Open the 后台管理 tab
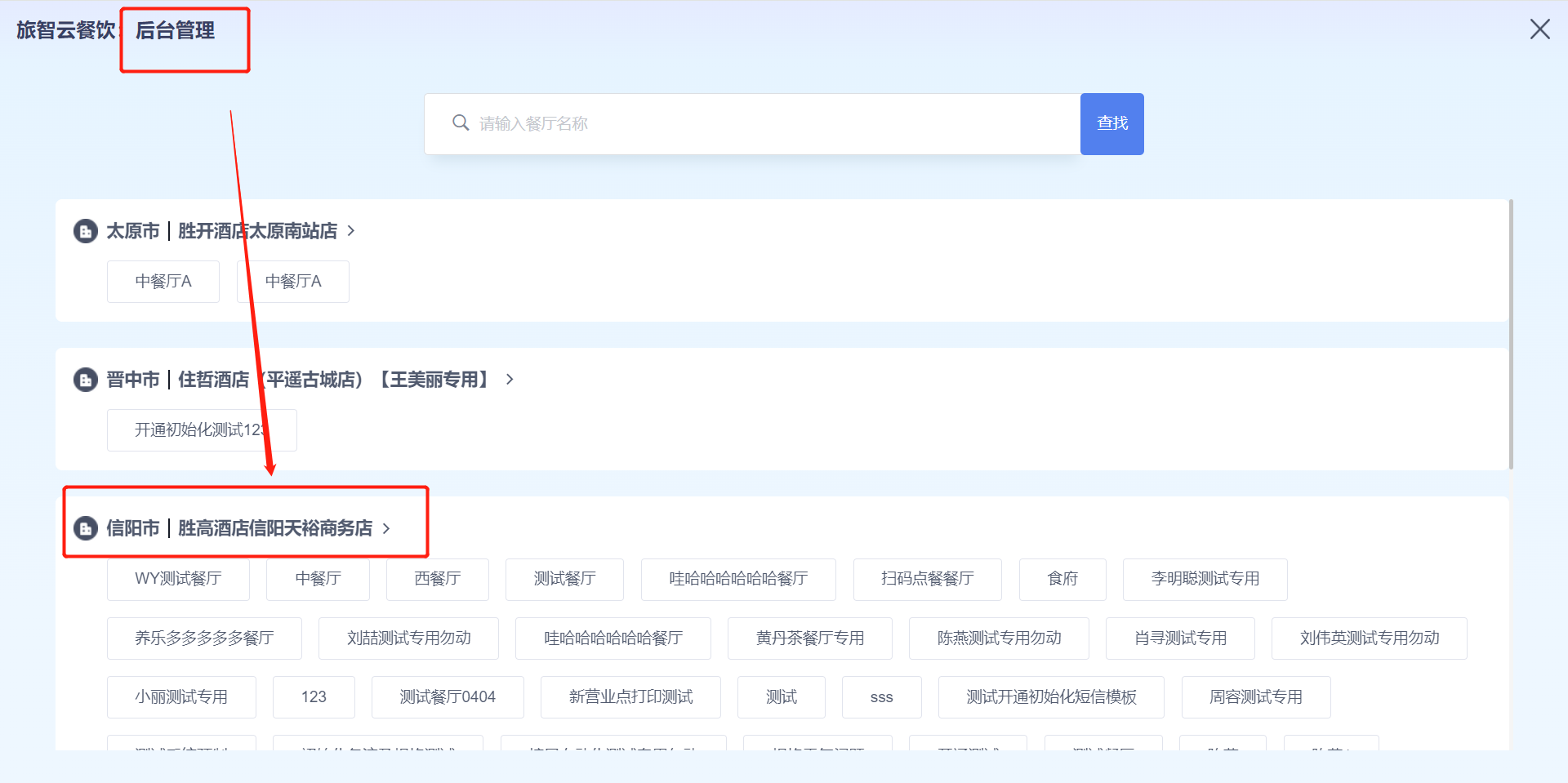Viewport: 1568px width, 783px height. point(175,30)
